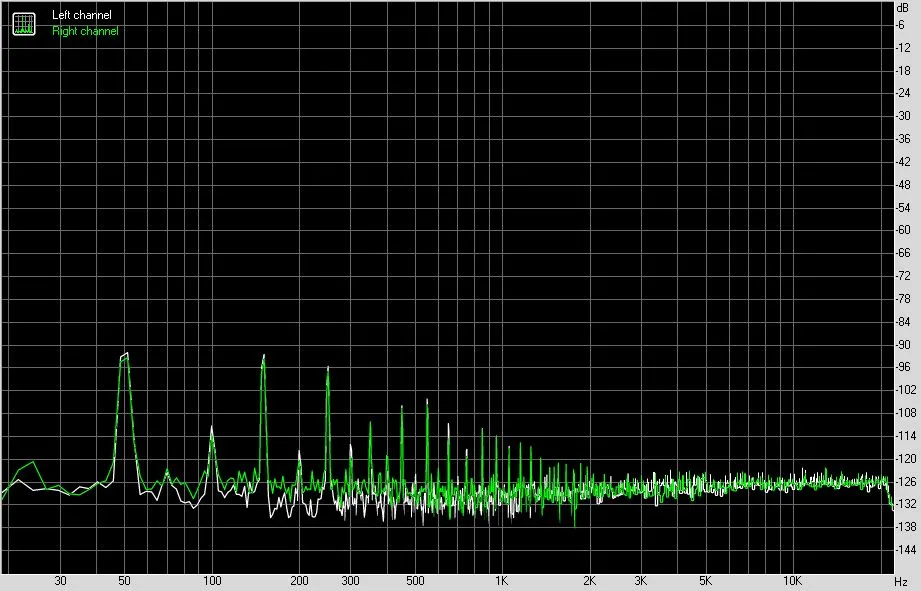Viewport: 921px width, 591px height.
Task: Click the "10K" frequency axis label
Action: (792, 581)
